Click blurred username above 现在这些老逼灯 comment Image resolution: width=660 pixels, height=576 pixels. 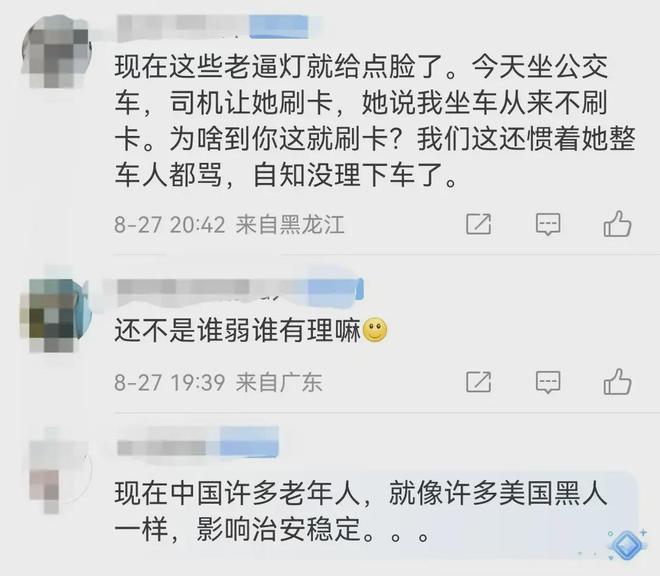click(x=213, y=27)
